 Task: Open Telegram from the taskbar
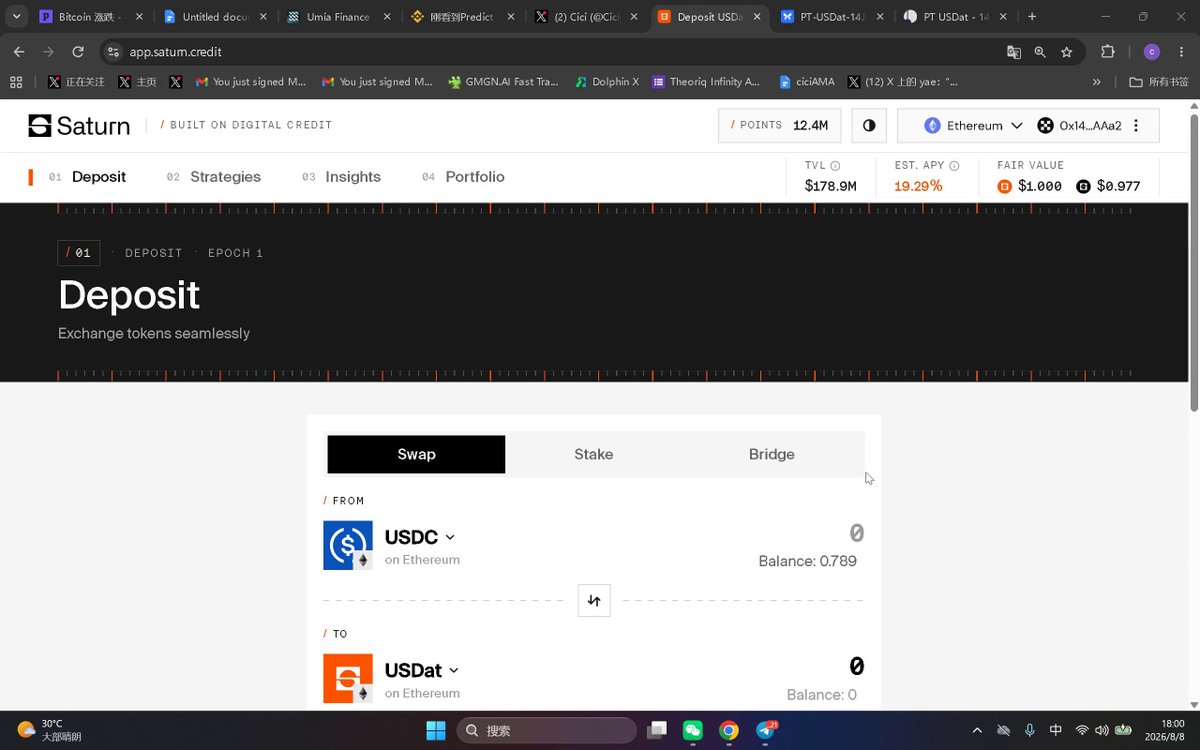coord(766,730)
